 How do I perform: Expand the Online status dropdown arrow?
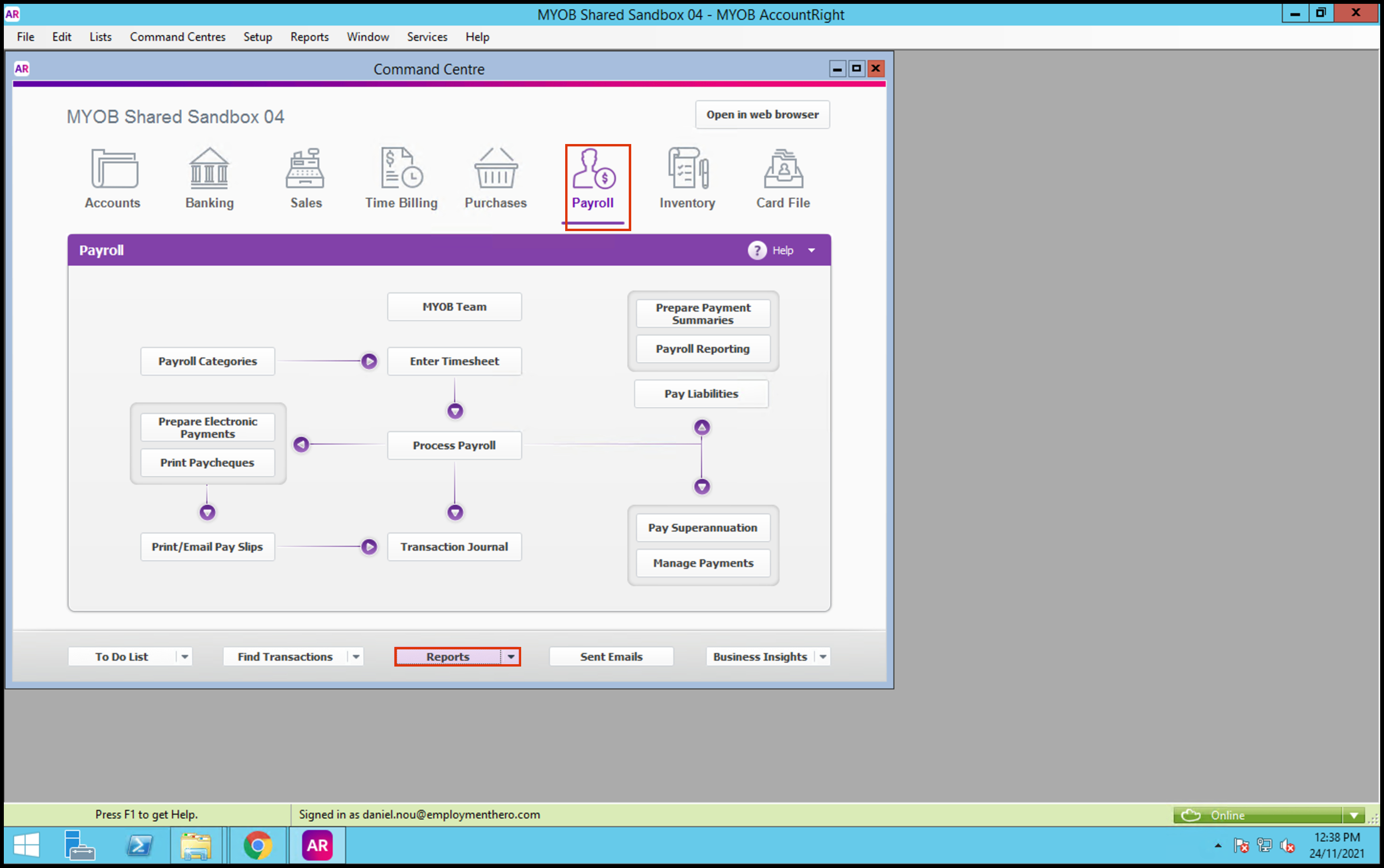pos(1353,815)
